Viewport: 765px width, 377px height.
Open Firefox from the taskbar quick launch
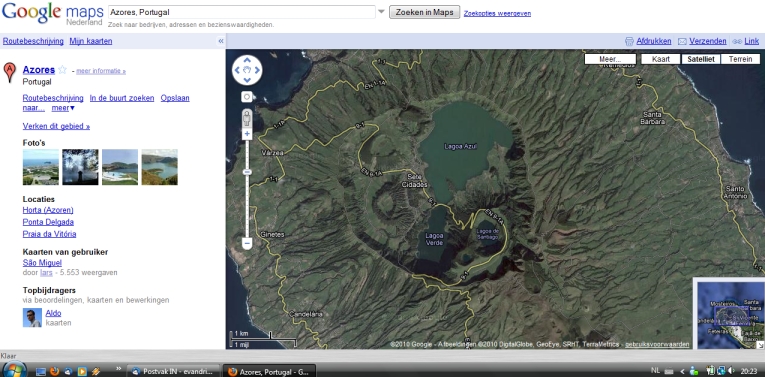pos(54,371)
